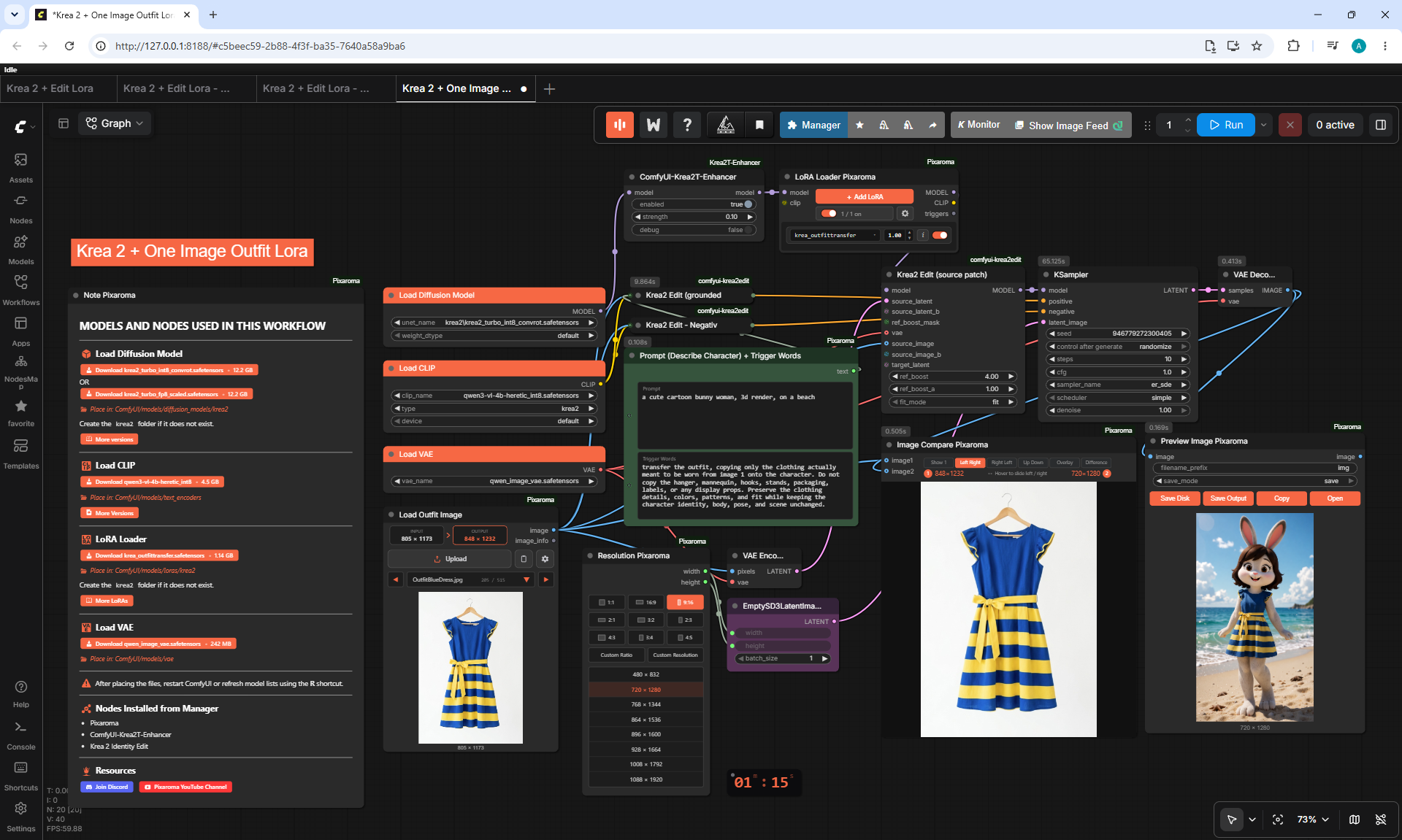This screenshot has width=1402, height=840.
Task: Click the orange audio-bars toolbar icon
Action: coord(620,125)
